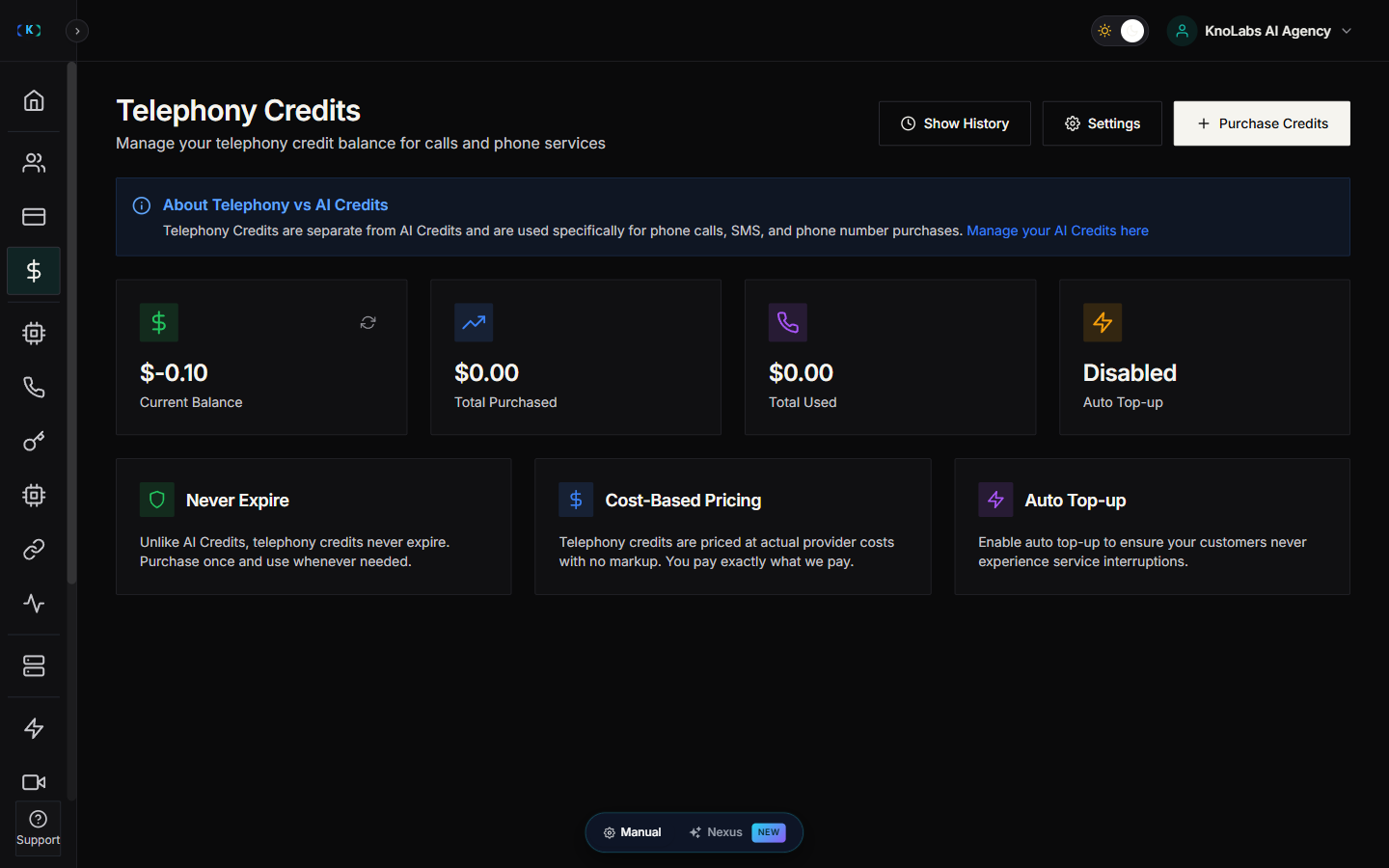
Task: Open telephony credits Settings button
Action: pyautogui.click(x=1103, y=123)
